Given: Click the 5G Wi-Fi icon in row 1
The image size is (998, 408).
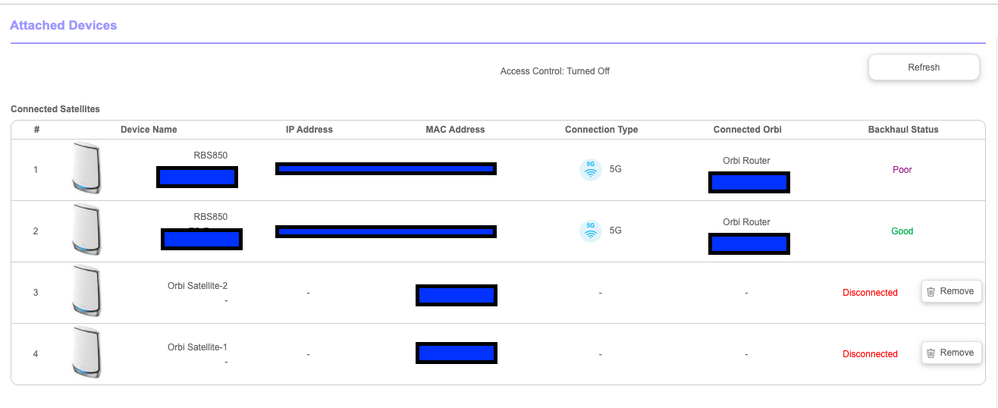Looking at the screenshot, I should [x=590, y=170].
